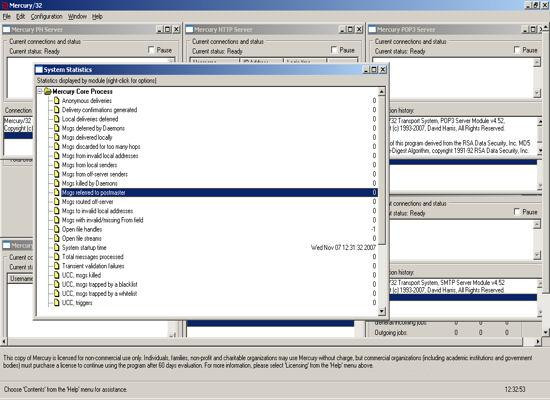Click the Msgs from off-server senders icon
This screenshot has width=550, height=400.
[x=56, y=174]
